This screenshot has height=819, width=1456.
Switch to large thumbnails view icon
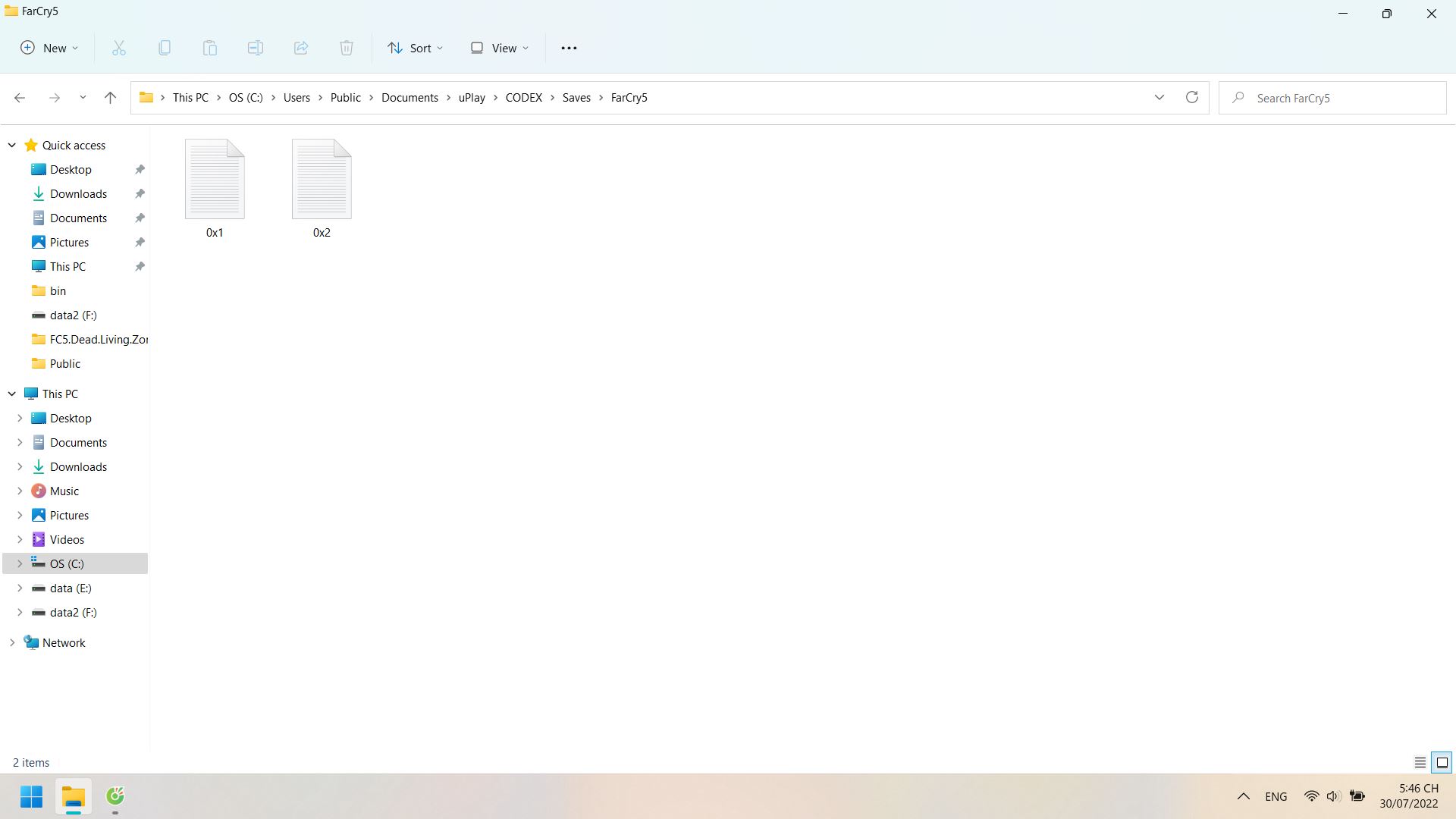click(1442, 763)
